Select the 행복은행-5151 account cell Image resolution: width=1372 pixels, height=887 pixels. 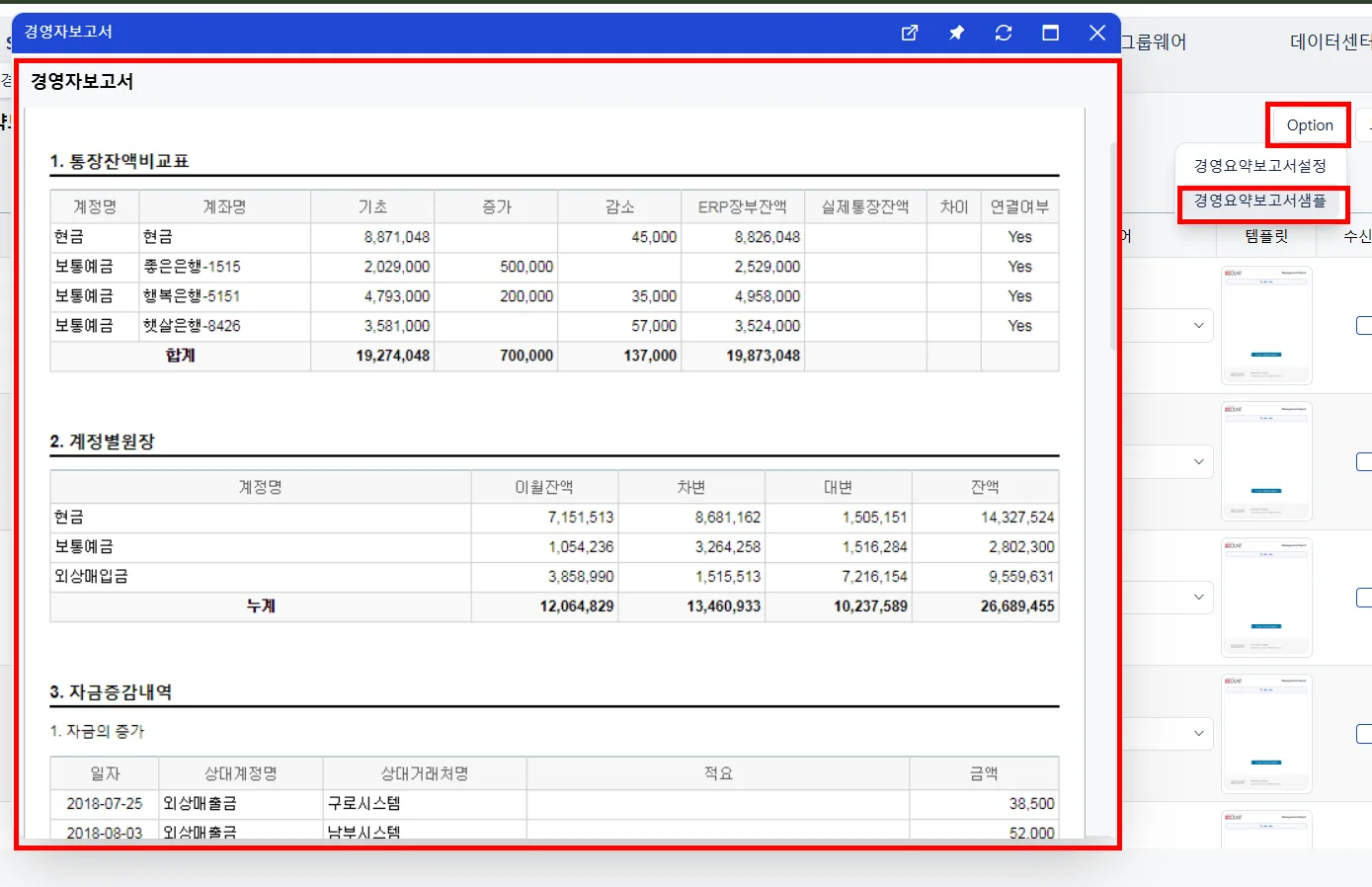[224, 296]
